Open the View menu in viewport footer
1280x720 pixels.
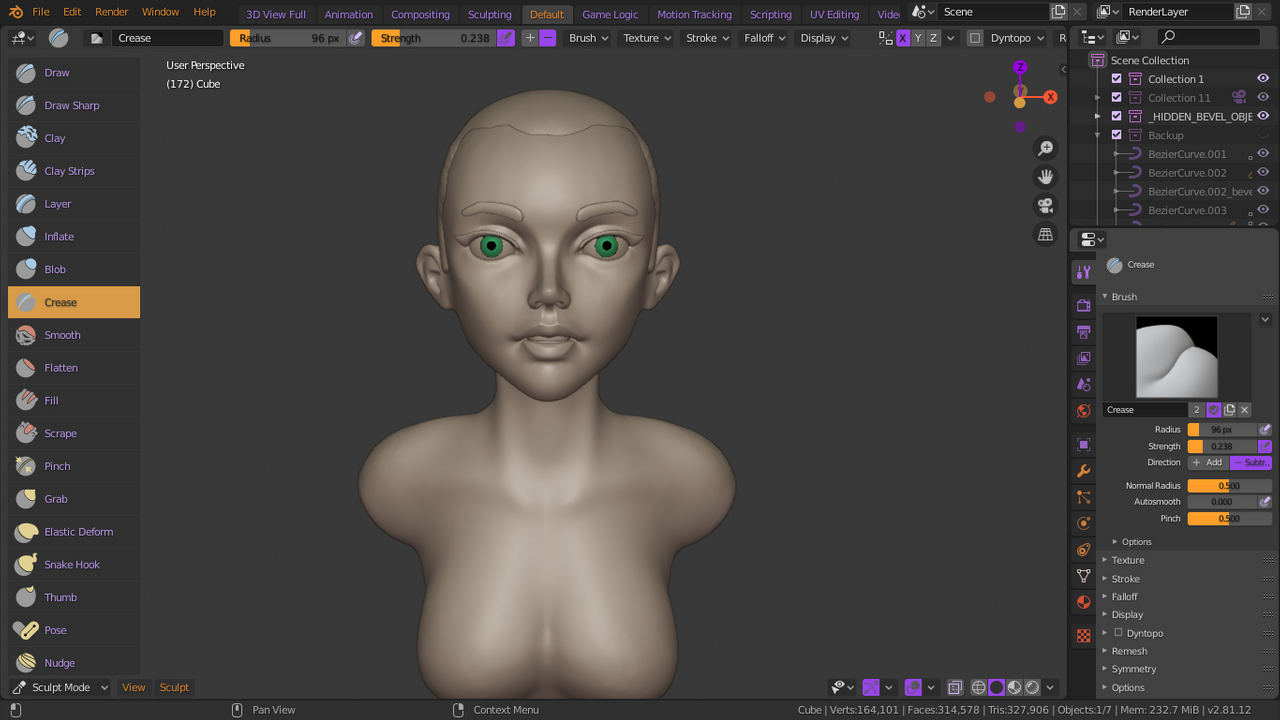(x=133, y=687)
